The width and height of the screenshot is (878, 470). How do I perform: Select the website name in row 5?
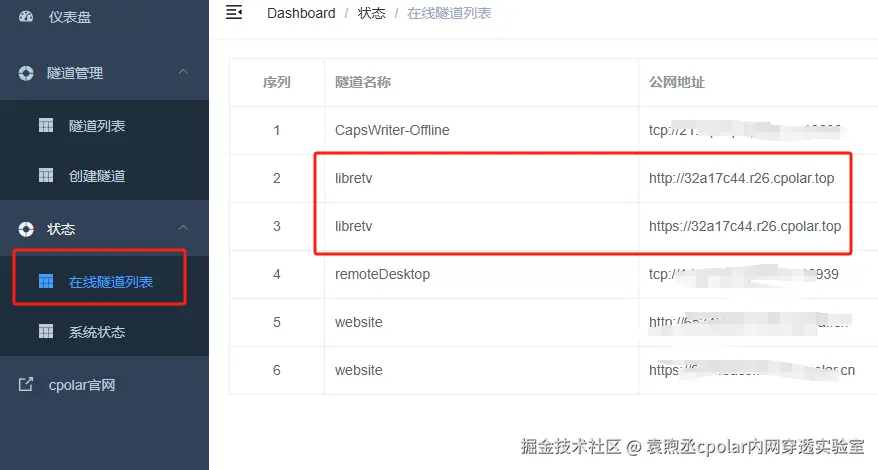(x=358, y=322)
